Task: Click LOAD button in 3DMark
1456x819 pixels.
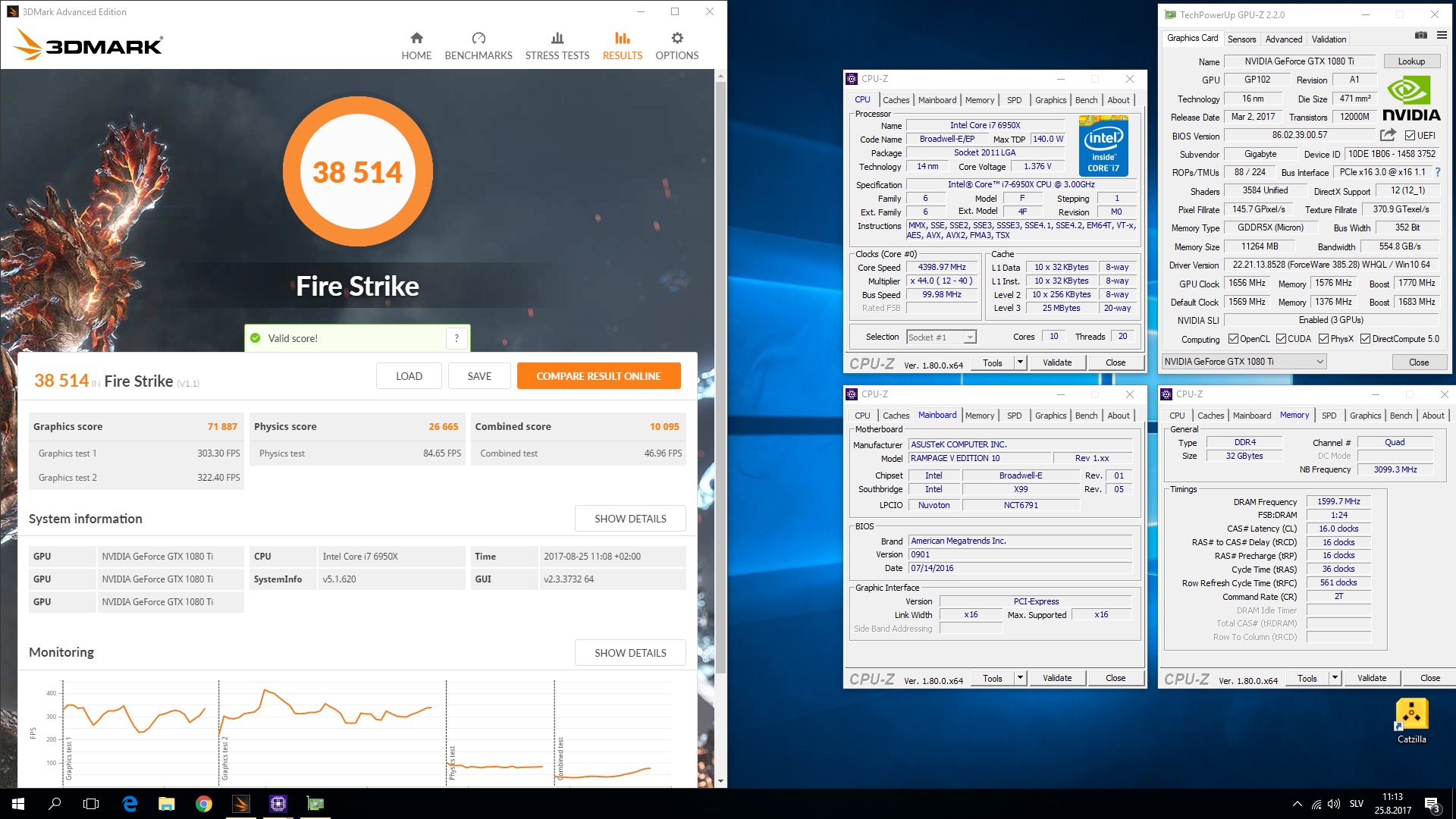Action: 409,376
